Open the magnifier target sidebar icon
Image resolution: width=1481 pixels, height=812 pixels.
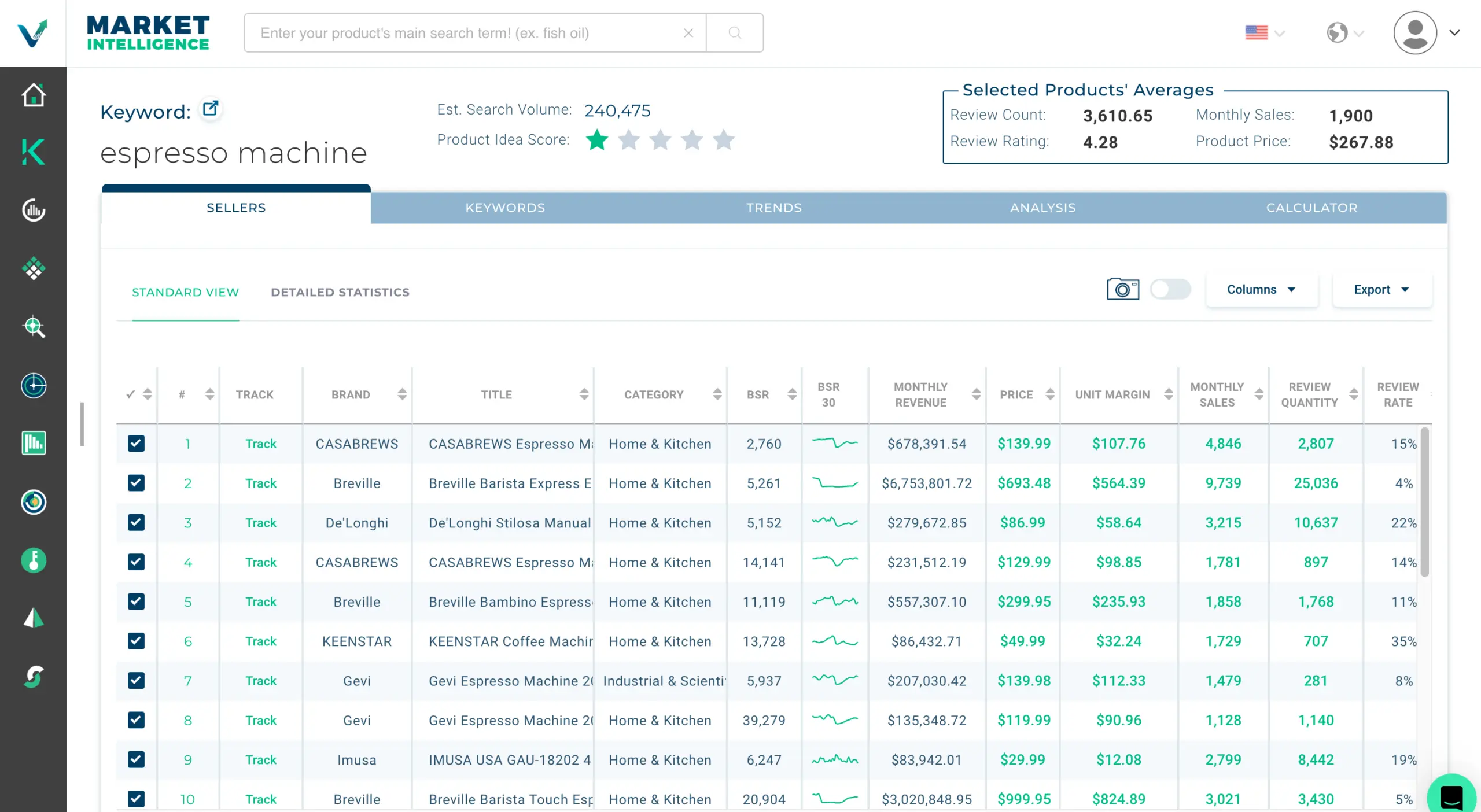[x=34, y=327]
